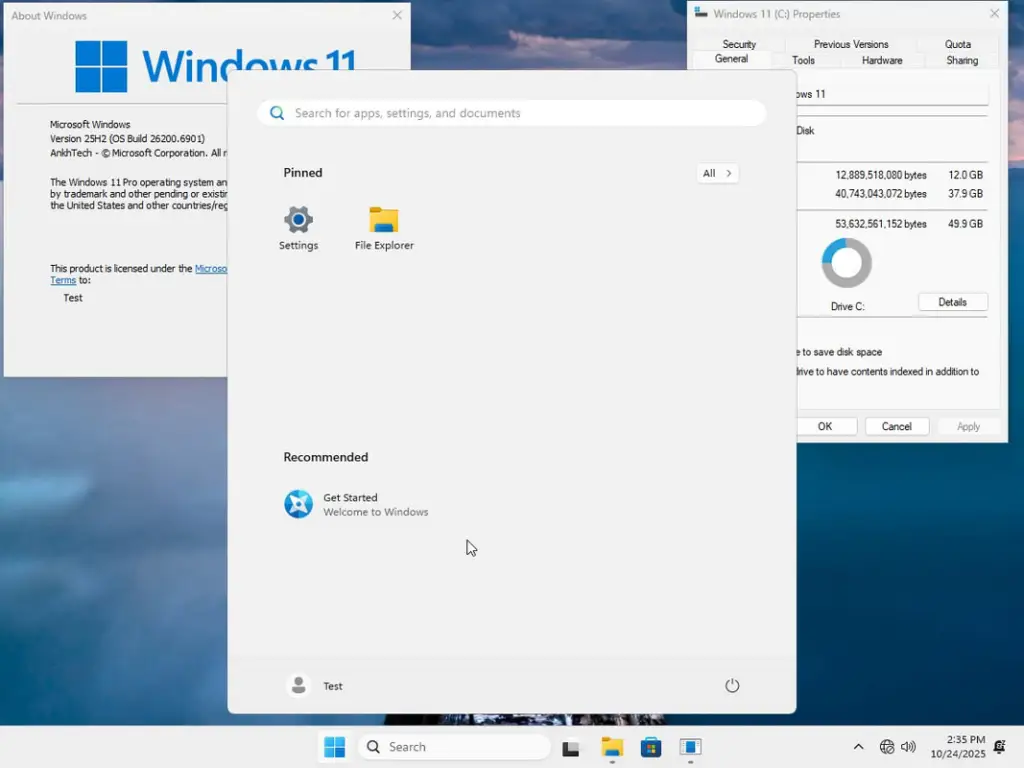Click the power button in Start menu
1024x768 pixels.
pos(731,685)
